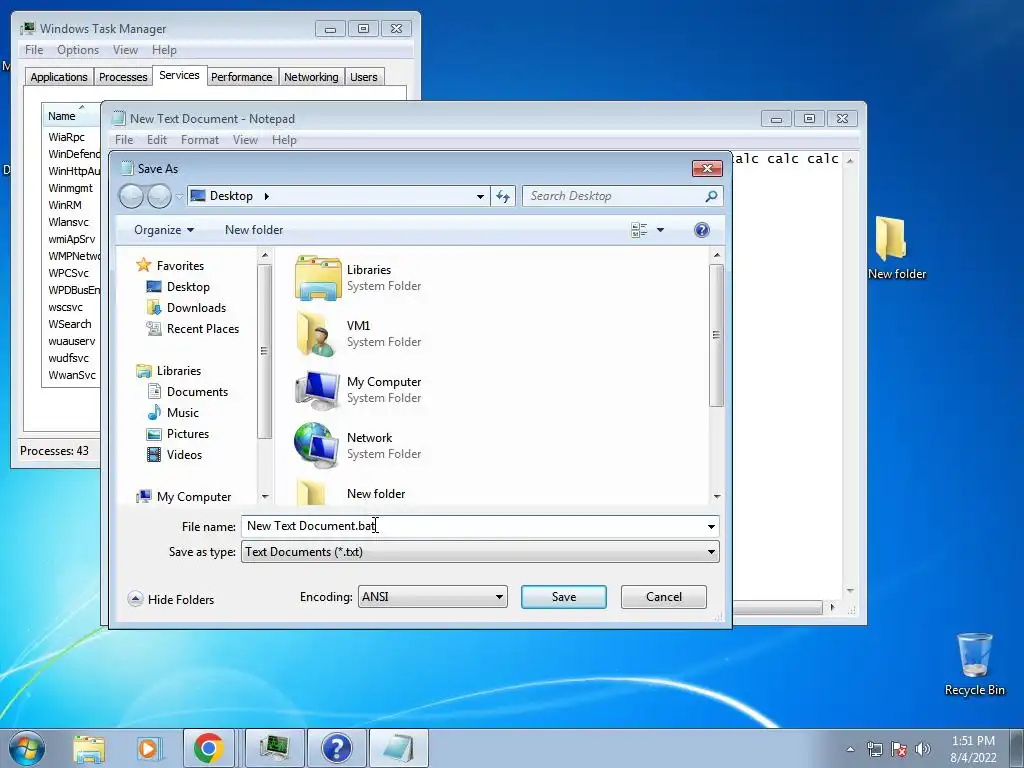Open Notepad File menu
The height and width of the screenshot is (768, 1024).
123,140
